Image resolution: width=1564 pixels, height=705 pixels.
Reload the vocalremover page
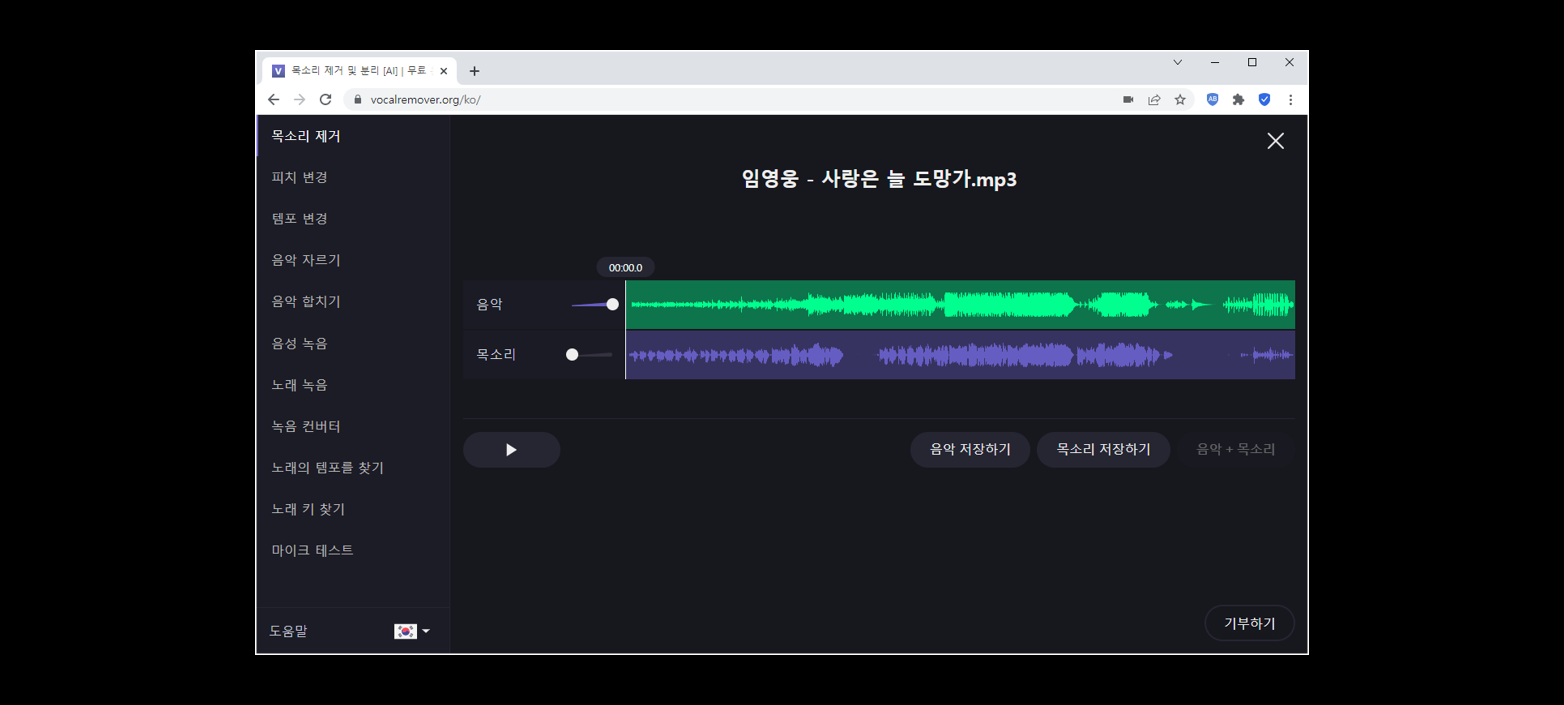pyautogui.click(x=325, y=100)
